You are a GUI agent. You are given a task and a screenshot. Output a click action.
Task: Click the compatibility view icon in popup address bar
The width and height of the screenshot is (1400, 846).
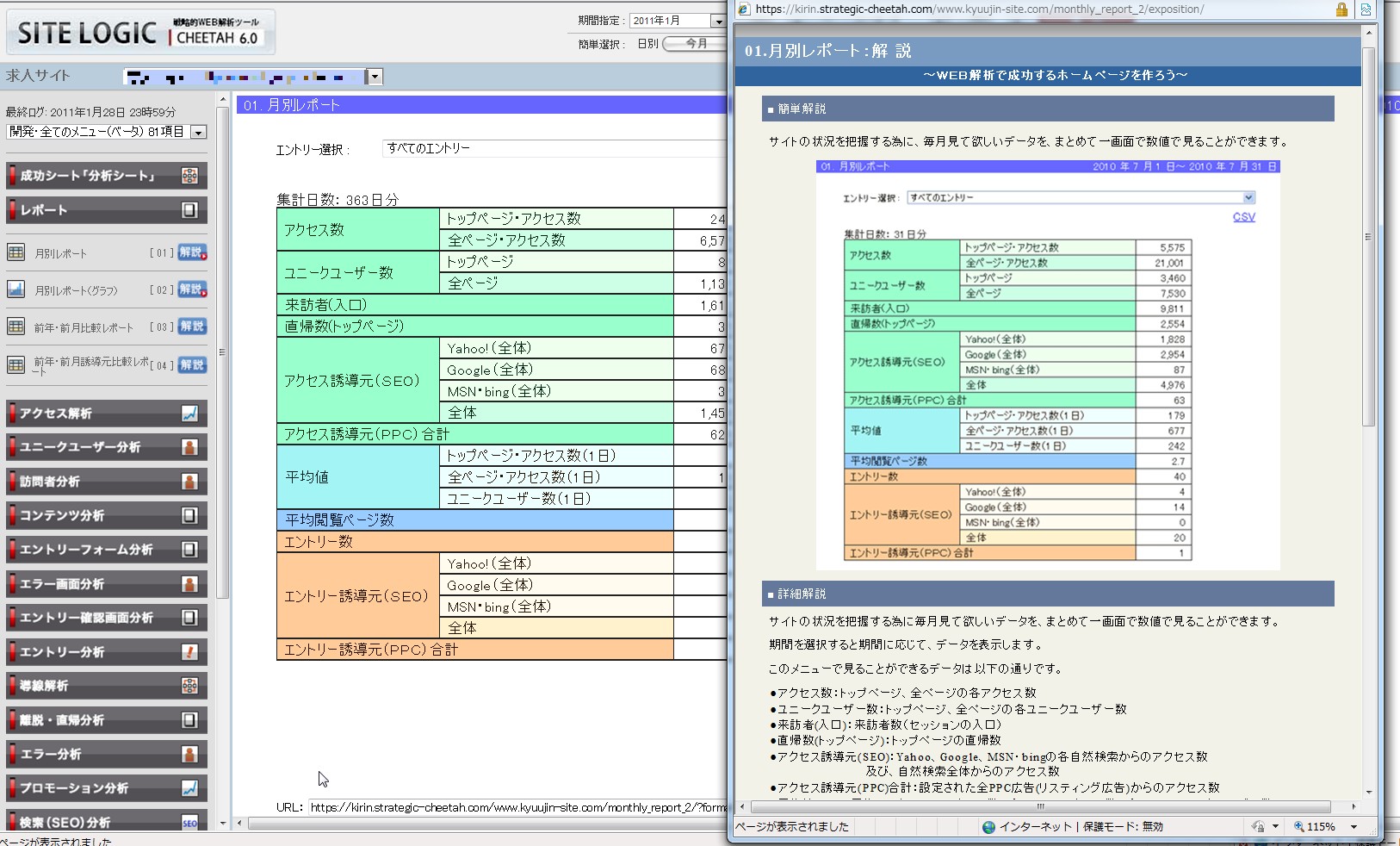point(1366,9)
